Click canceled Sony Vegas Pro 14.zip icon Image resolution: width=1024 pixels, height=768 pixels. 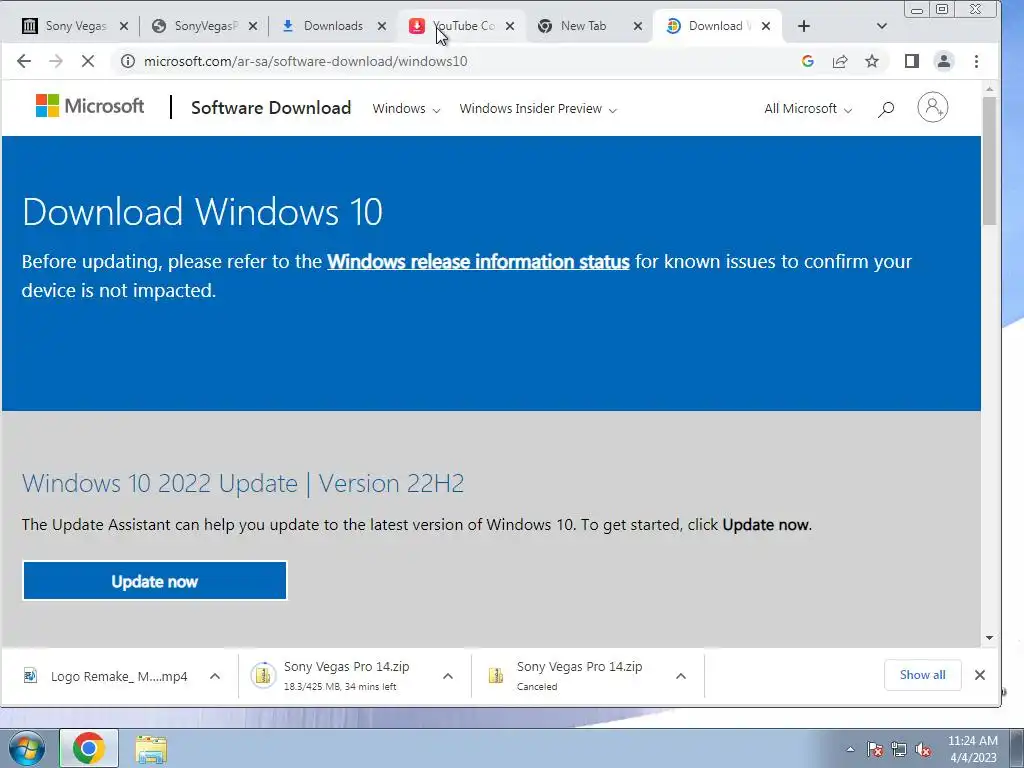tap(496, 675)
